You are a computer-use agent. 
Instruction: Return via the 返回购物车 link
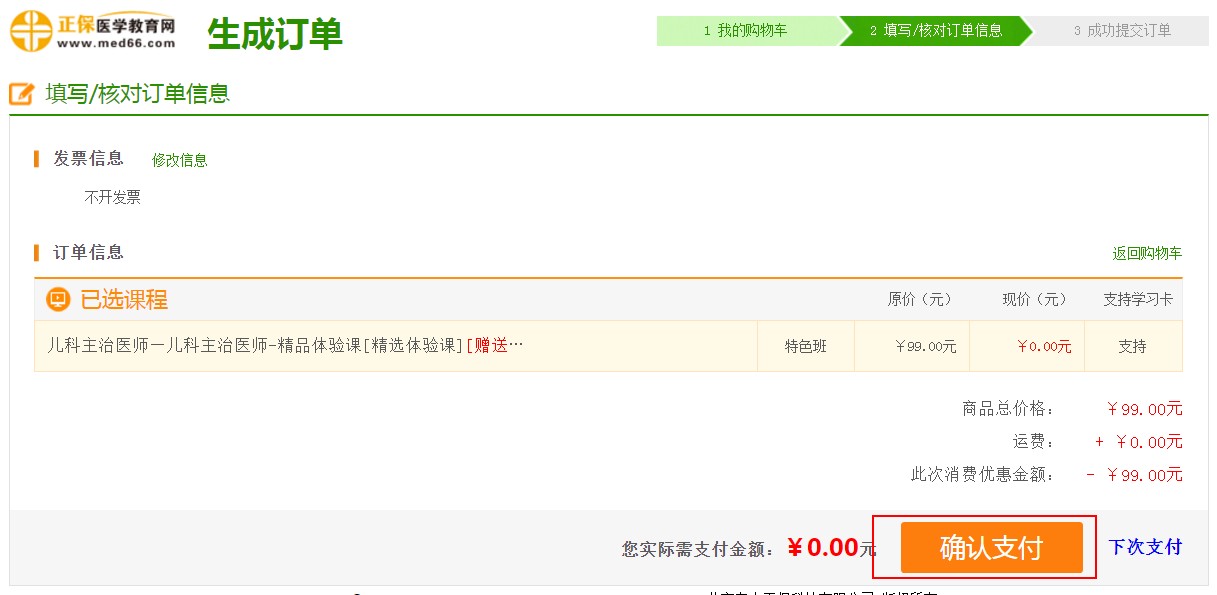coord(1147,253)
